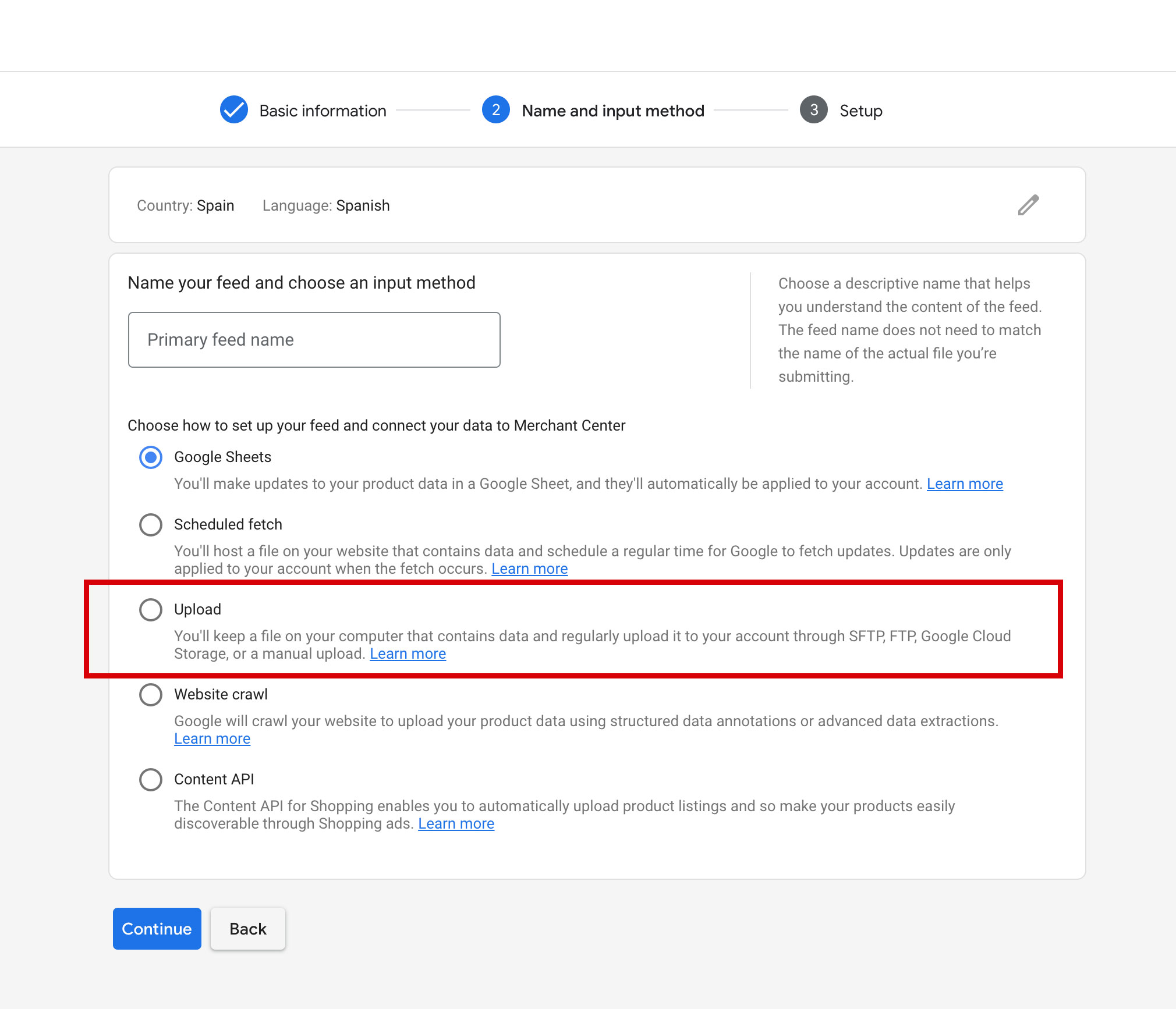Go back with the Back button

click(248, 929)
